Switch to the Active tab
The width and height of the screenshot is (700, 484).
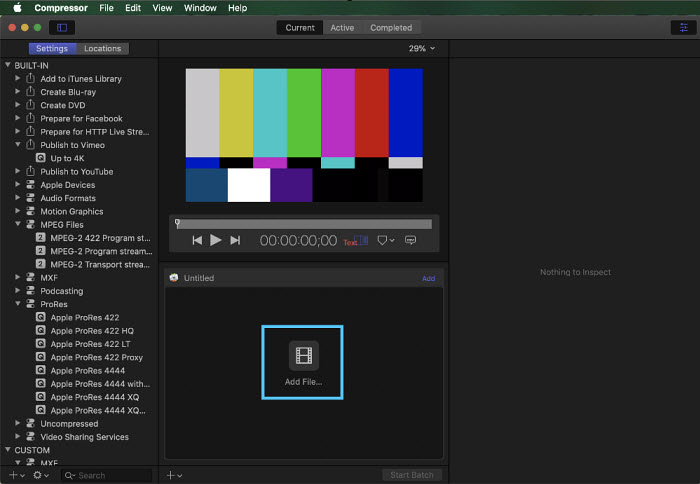coord(342,28)
